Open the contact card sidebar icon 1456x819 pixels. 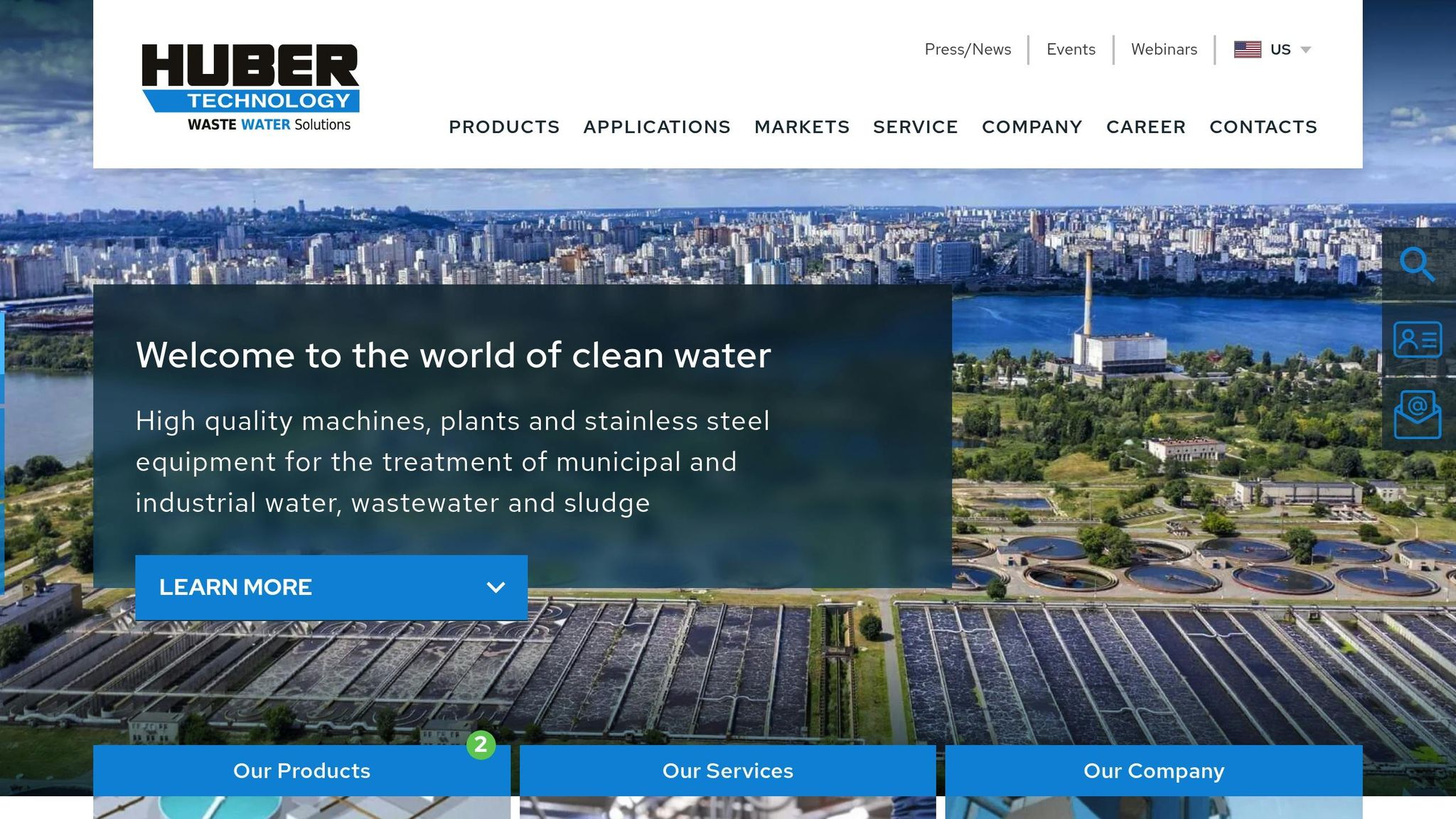(x=1418, y=339)
